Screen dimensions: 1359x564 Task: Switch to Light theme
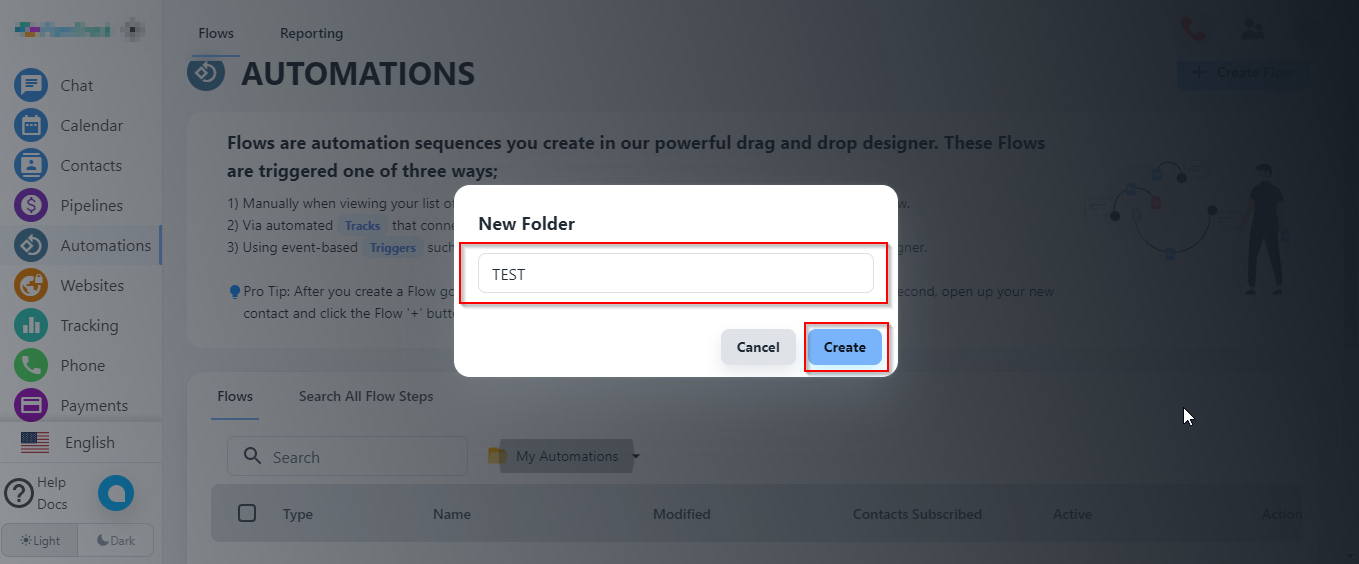click(x=40, y=540)
